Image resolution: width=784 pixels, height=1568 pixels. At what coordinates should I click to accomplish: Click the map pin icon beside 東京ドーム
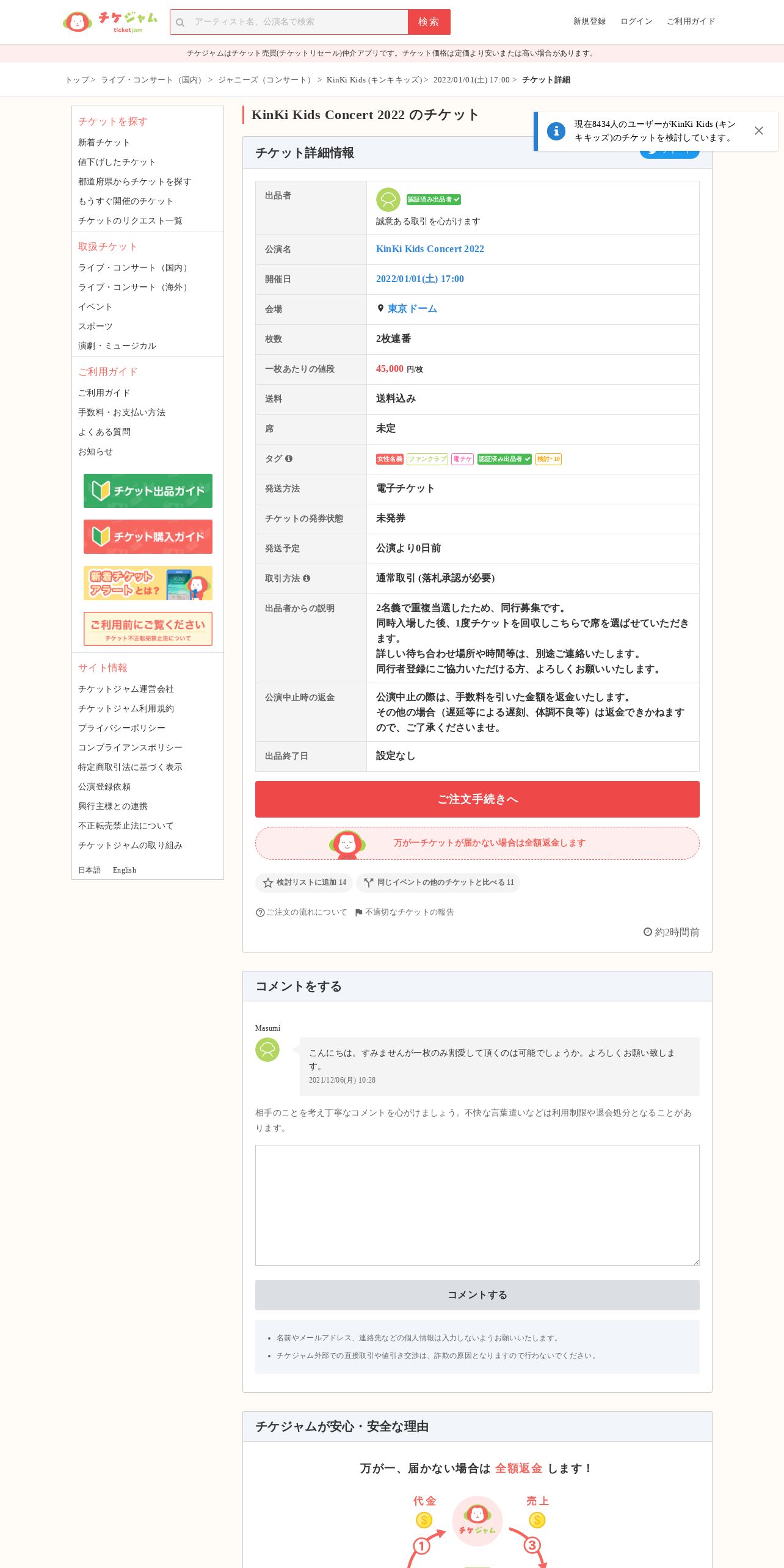pyautogui.click(x=380, y=308)
